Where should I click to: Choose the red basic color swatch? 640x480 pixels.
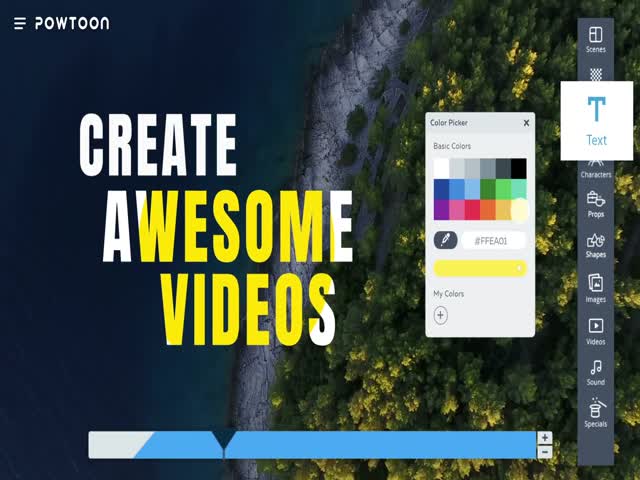(472, 210)
